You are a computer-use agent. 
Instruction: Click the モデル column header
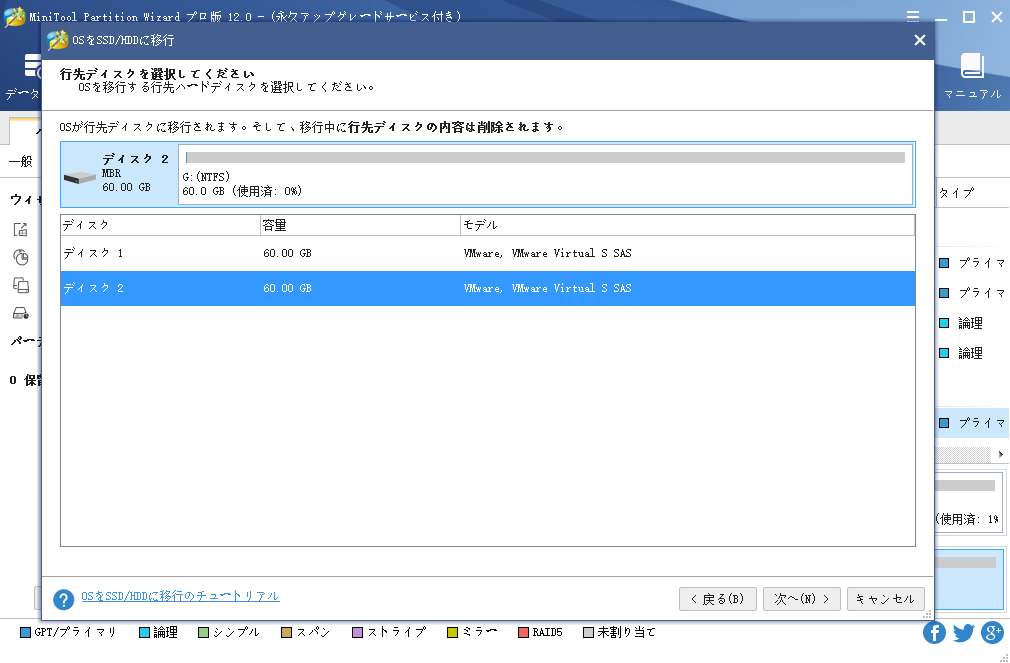tap(687, 226)
